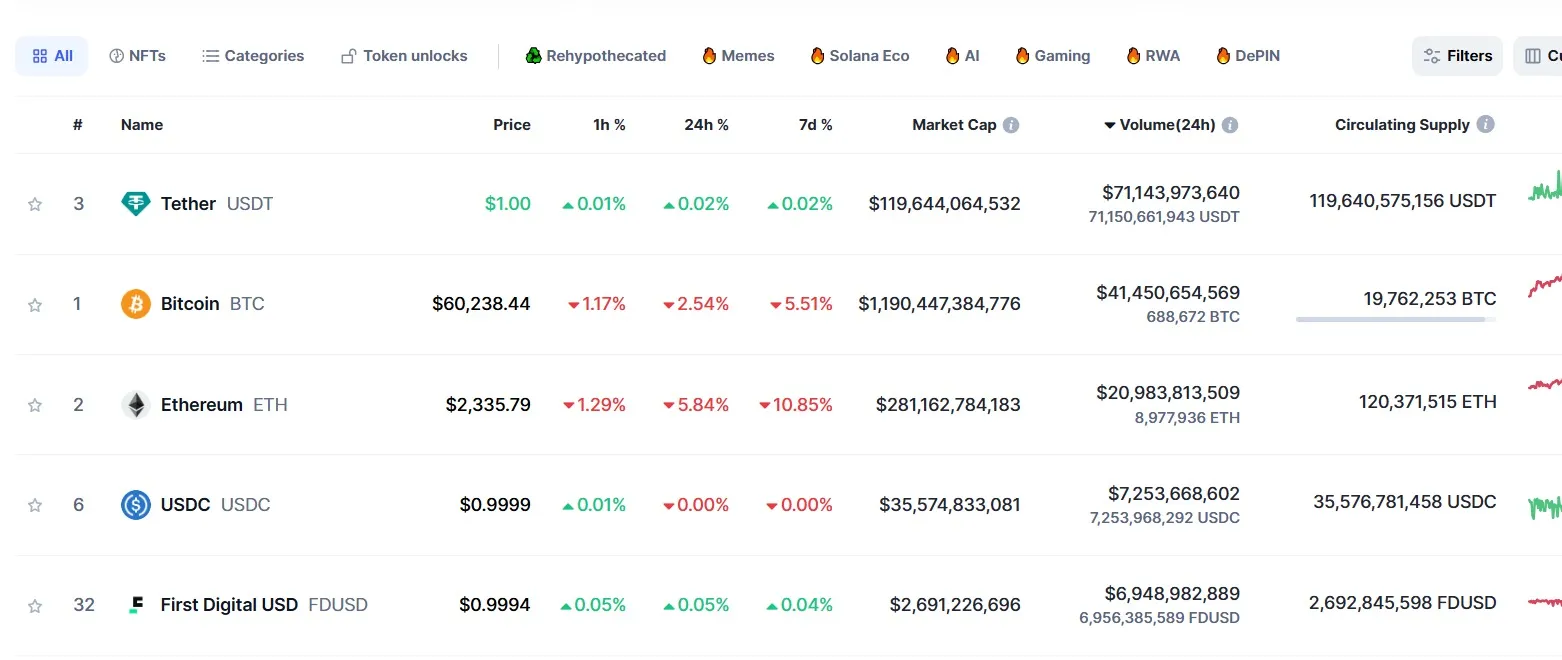Open Tether 7-day sparkline chart
Screen dimensions: 1562x660
coord(1545,187)
